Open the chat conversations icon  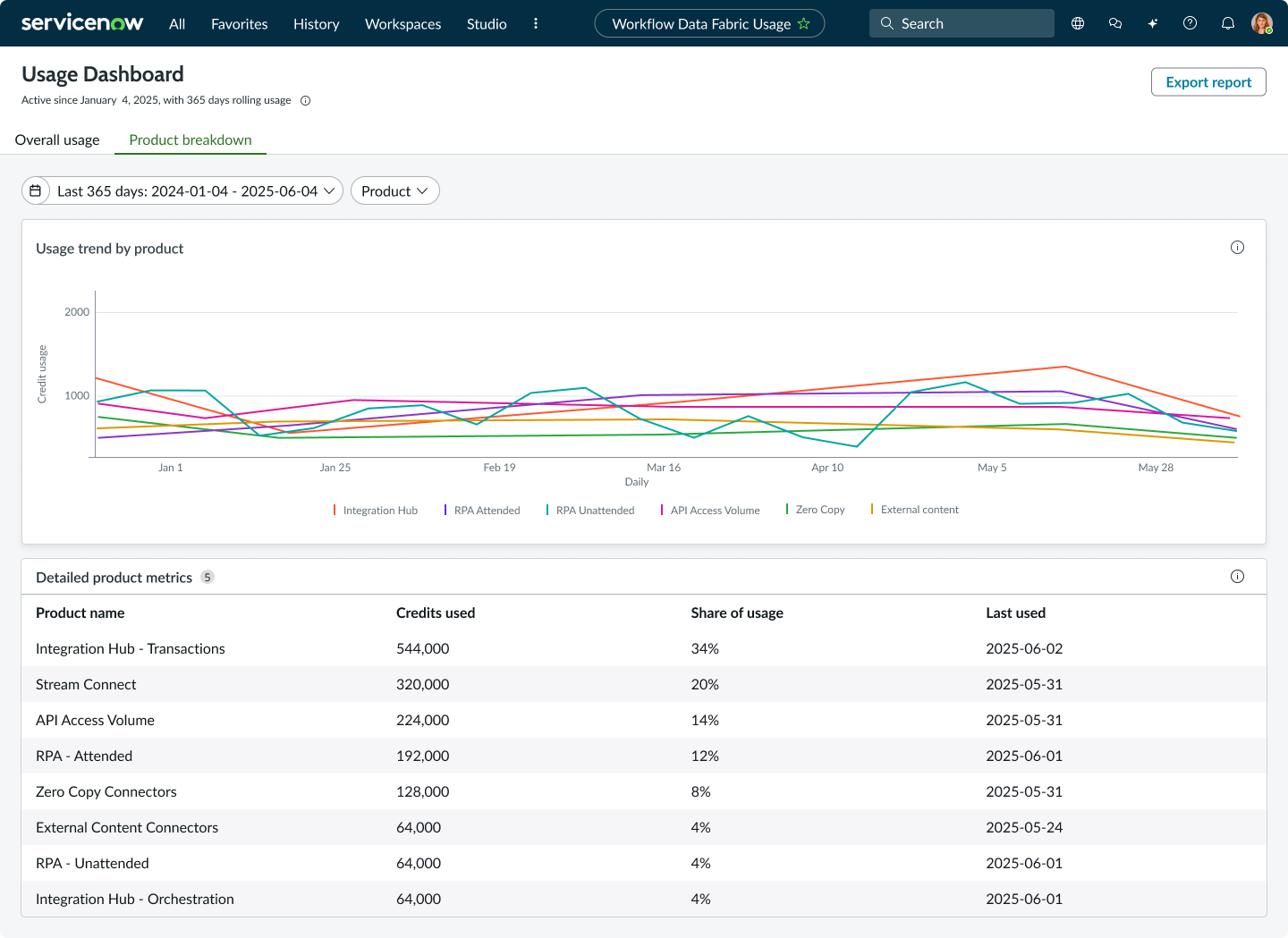point(1115,24)
